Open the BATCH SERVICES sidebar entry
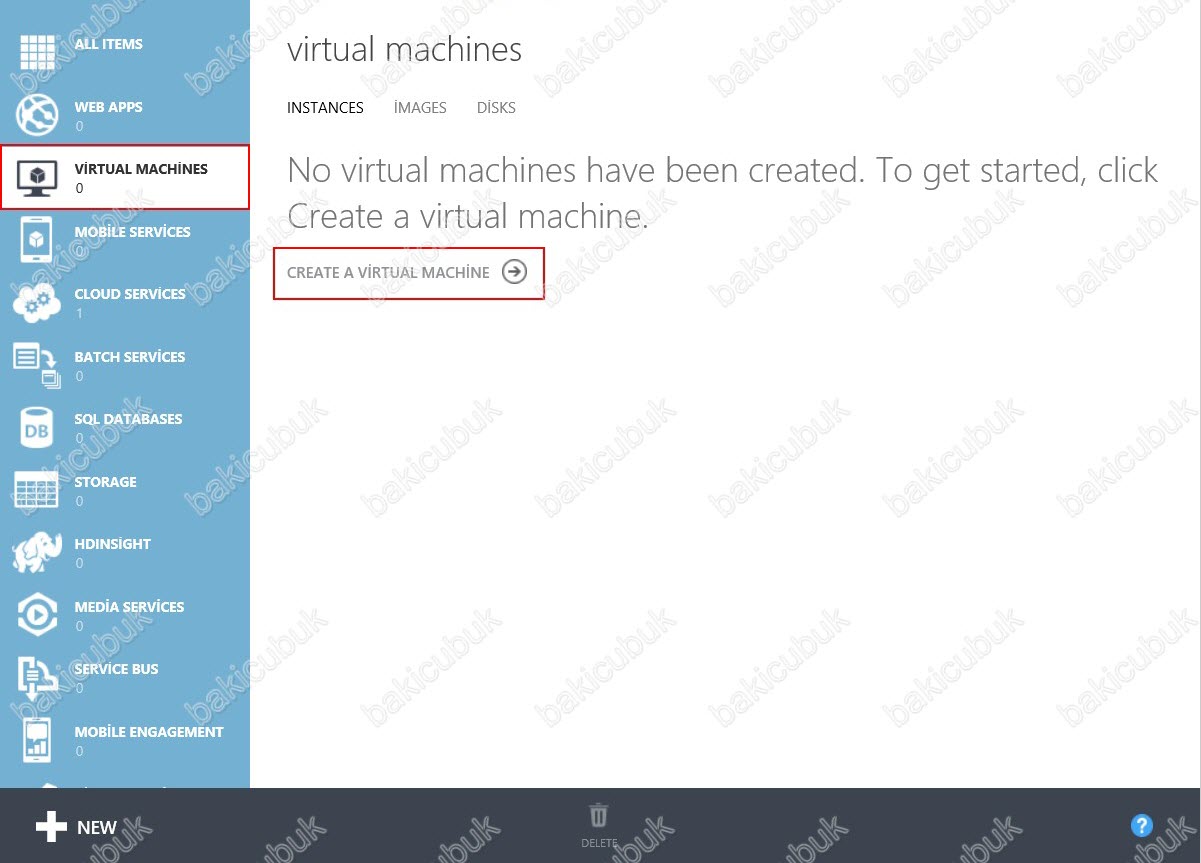Viewport: 1201px width, 863px height. [x=125, y=365]
